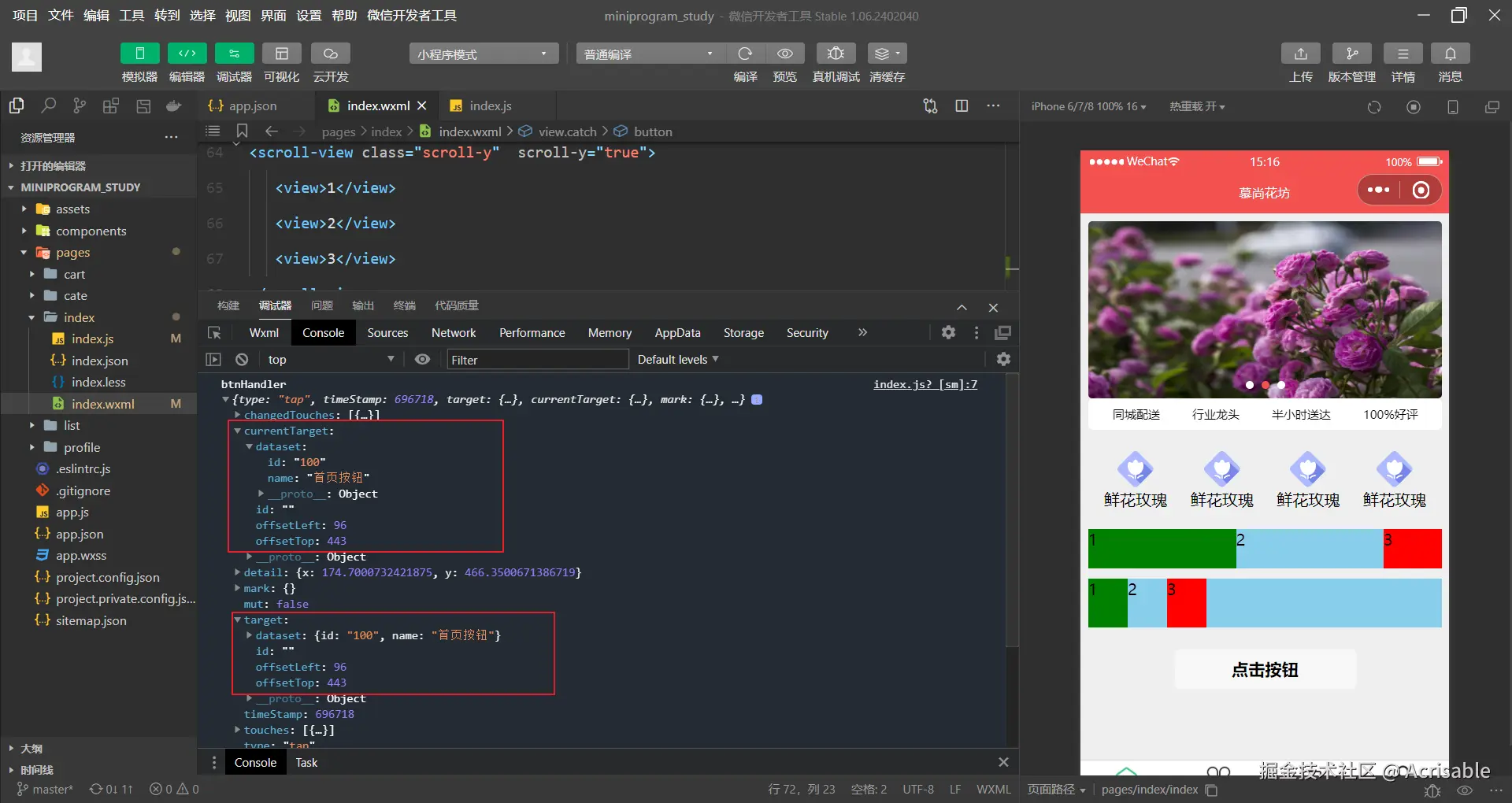Screen dimensions: 1512x803
Task: Toggle the console live expression eye icon
Action: [x=423, y=360]
